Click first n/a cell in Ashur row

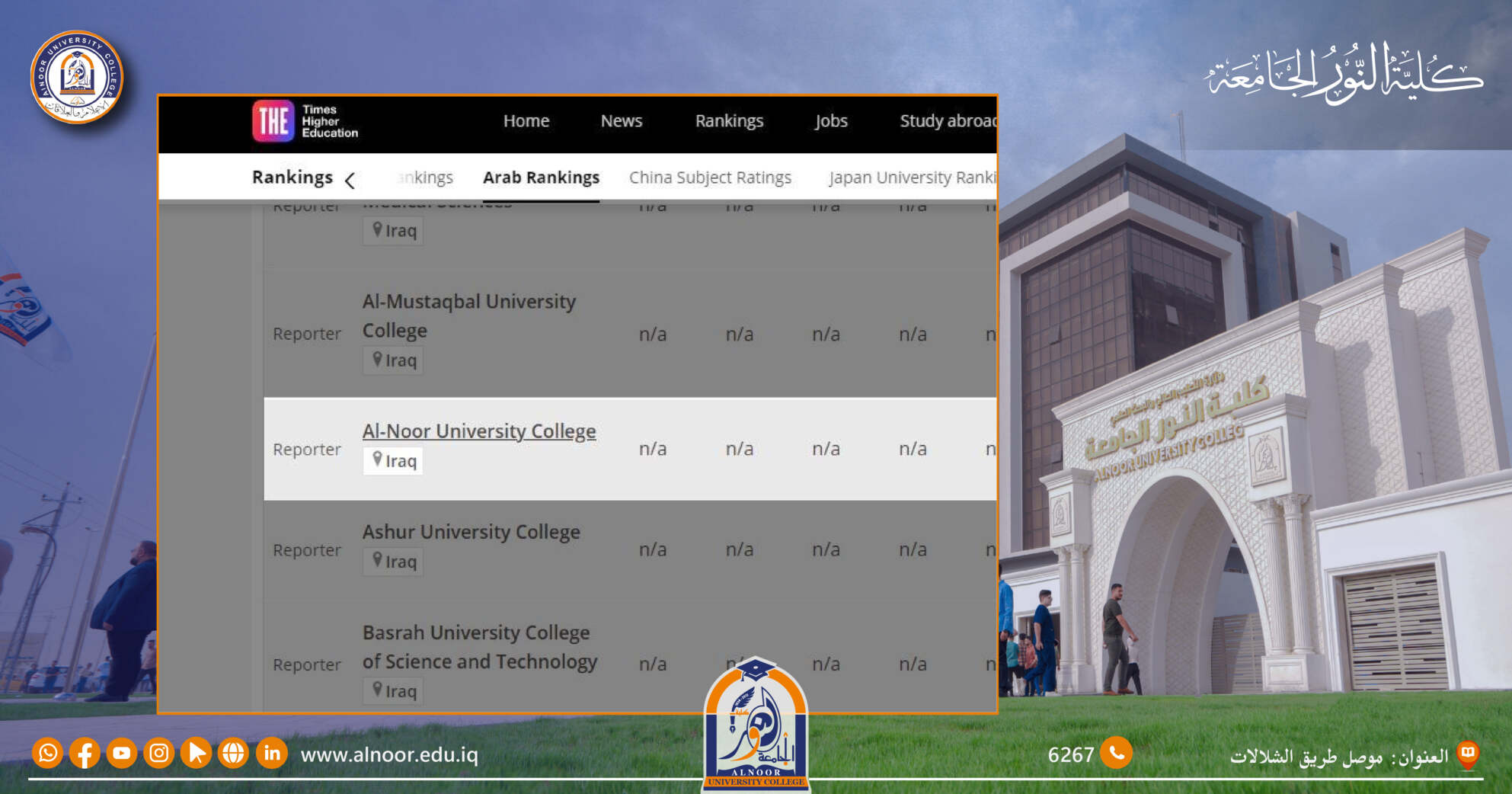click(x=653, y=549)
